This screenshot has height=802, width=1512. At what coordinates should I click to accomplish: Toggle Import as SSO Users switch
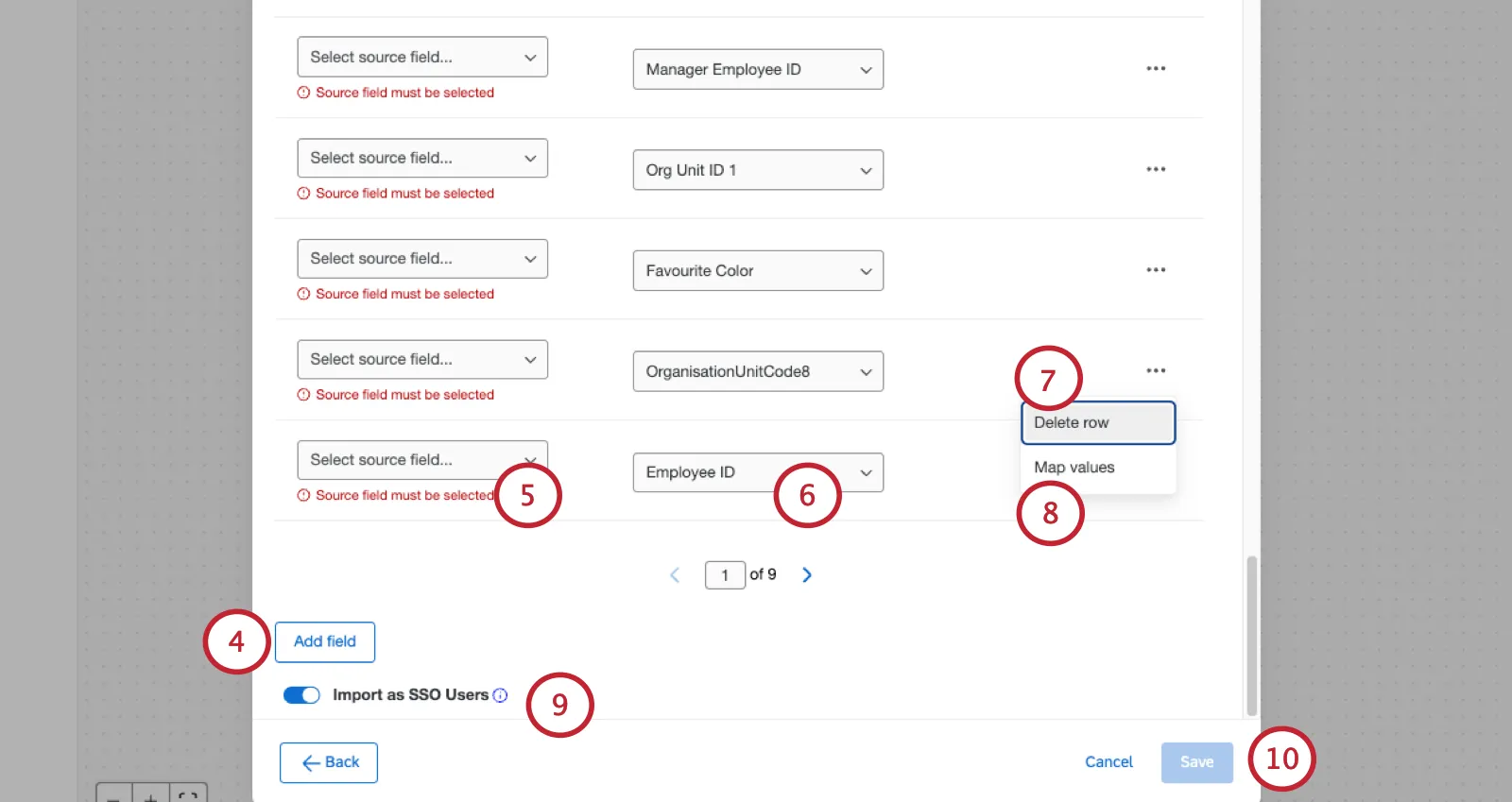[x=301, y=695]
